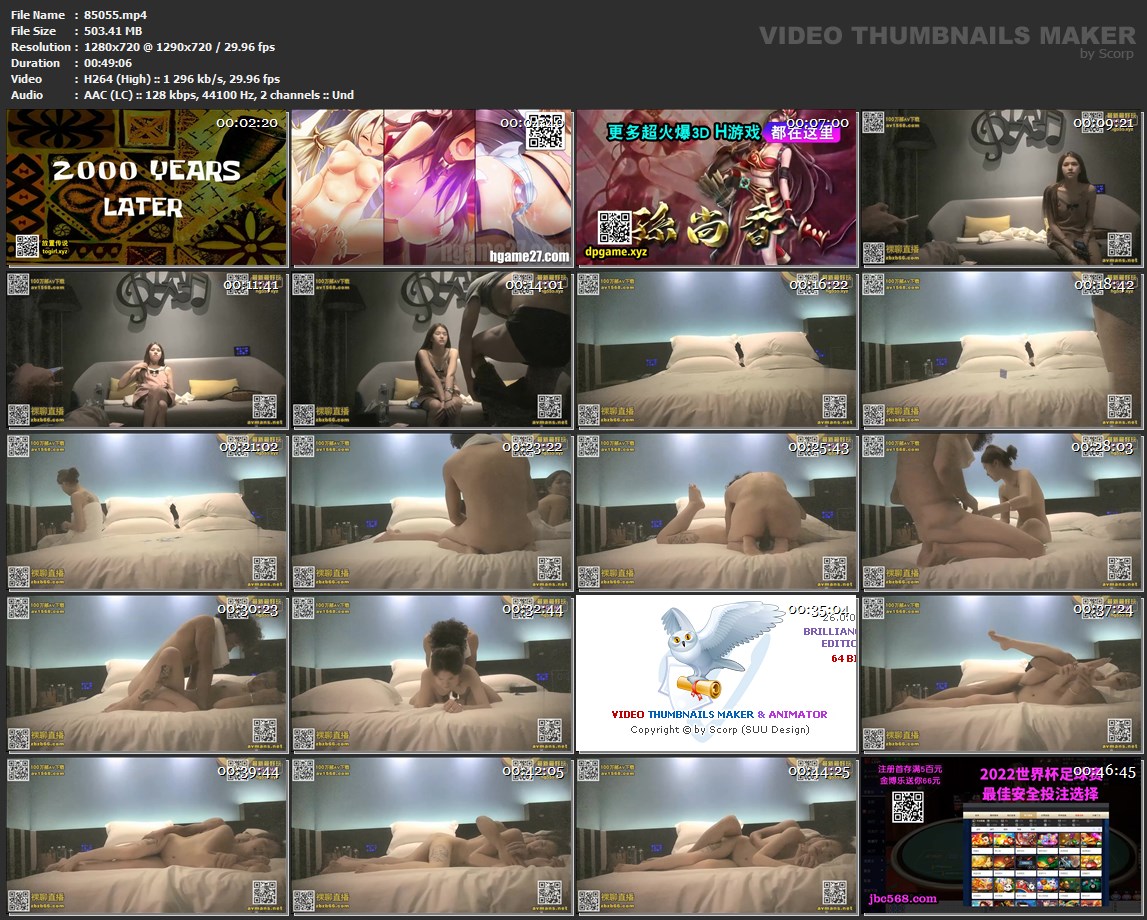1147x920 pixels.
Task: Click the QR code in the 00:46:45 frame
Action: [x=908, y=807]
